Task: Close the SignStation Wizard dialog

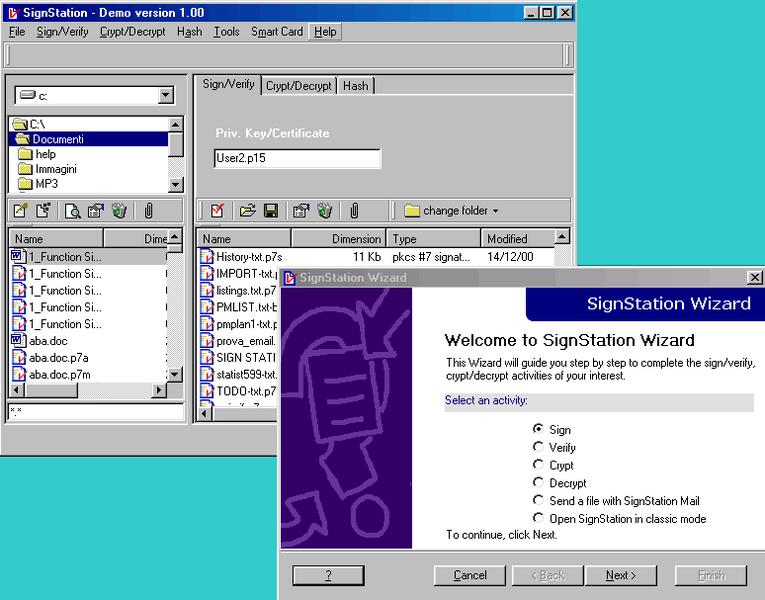Action: click(754, 278)
